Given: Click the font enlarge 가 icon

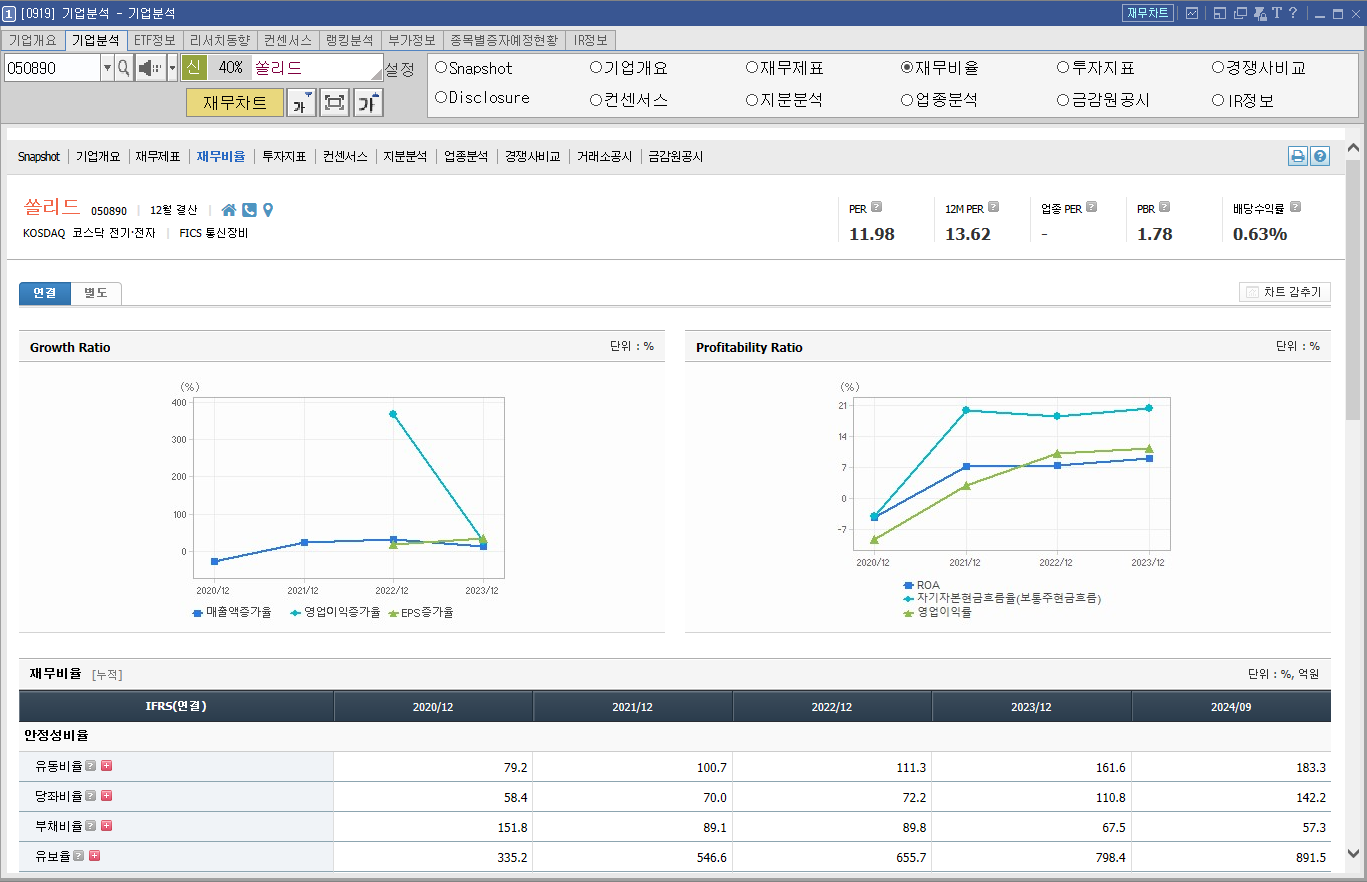Looking at the screenshot, I should point(367,102).
